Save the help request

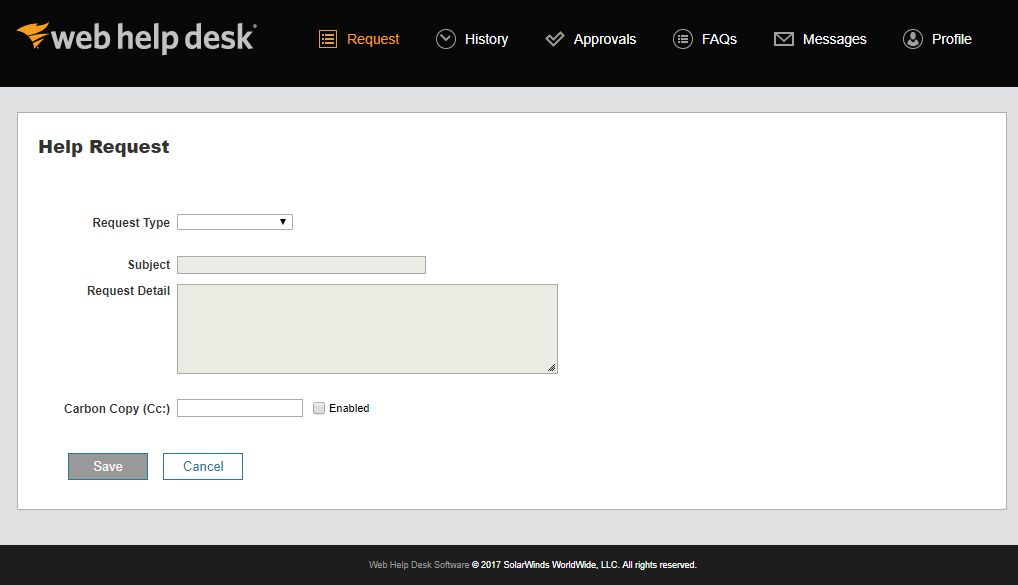tap(108, 466)
